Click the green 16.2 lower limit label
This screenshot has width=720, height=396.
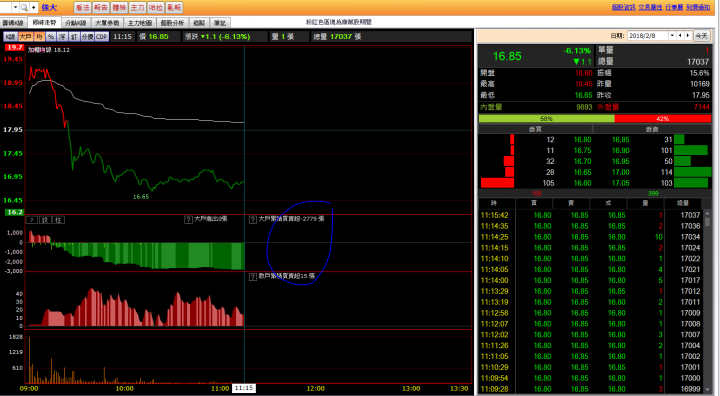point(14,212)
